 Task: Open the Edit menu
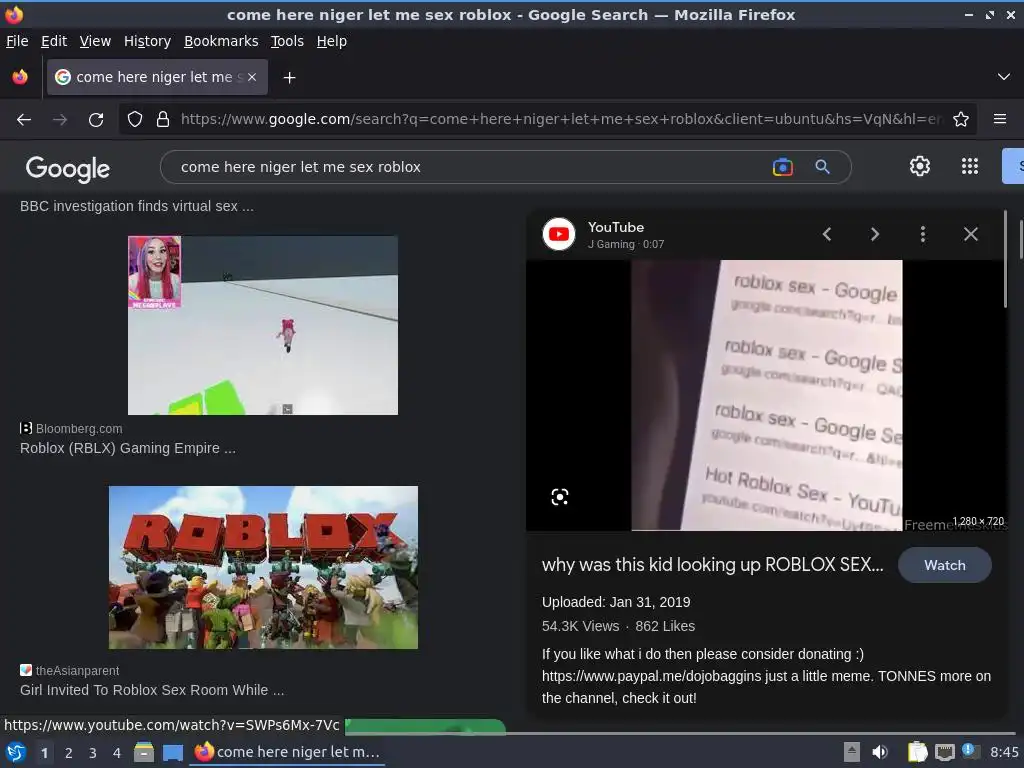[x=54, y=41]
